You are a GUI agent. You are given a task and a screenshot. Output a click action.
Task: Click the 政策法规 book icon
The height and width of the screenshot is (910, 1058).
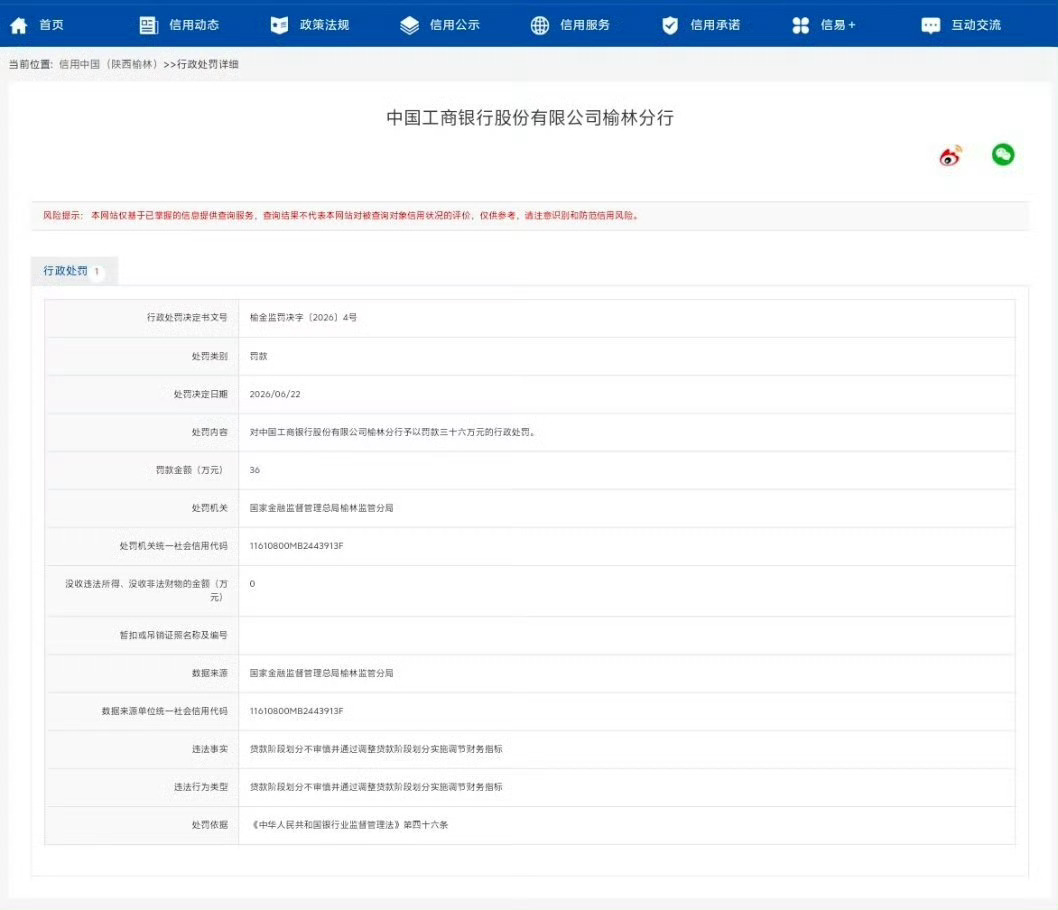click(x=279, y=26)
